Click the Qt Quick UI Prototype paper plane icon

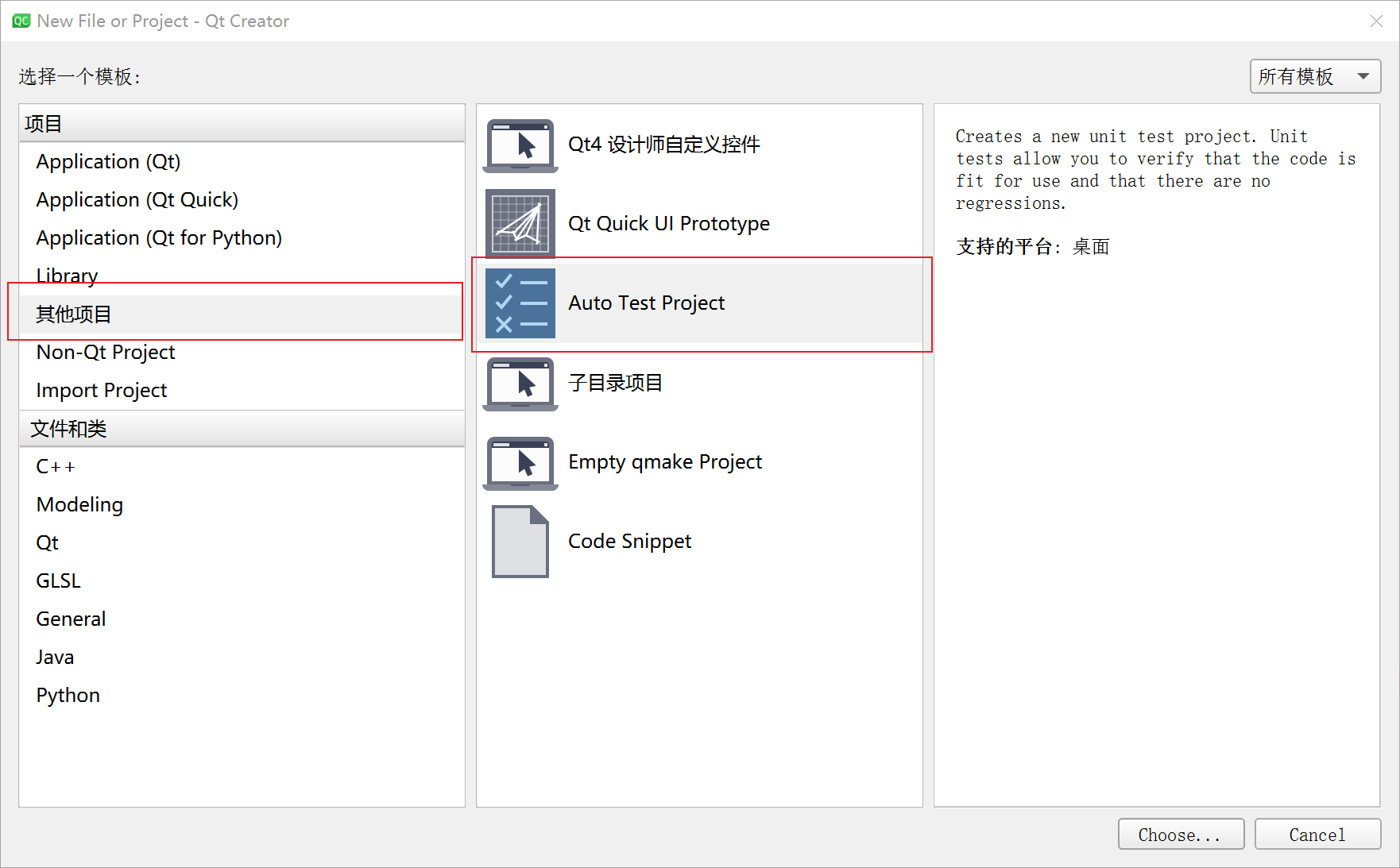tap(520, 223)
